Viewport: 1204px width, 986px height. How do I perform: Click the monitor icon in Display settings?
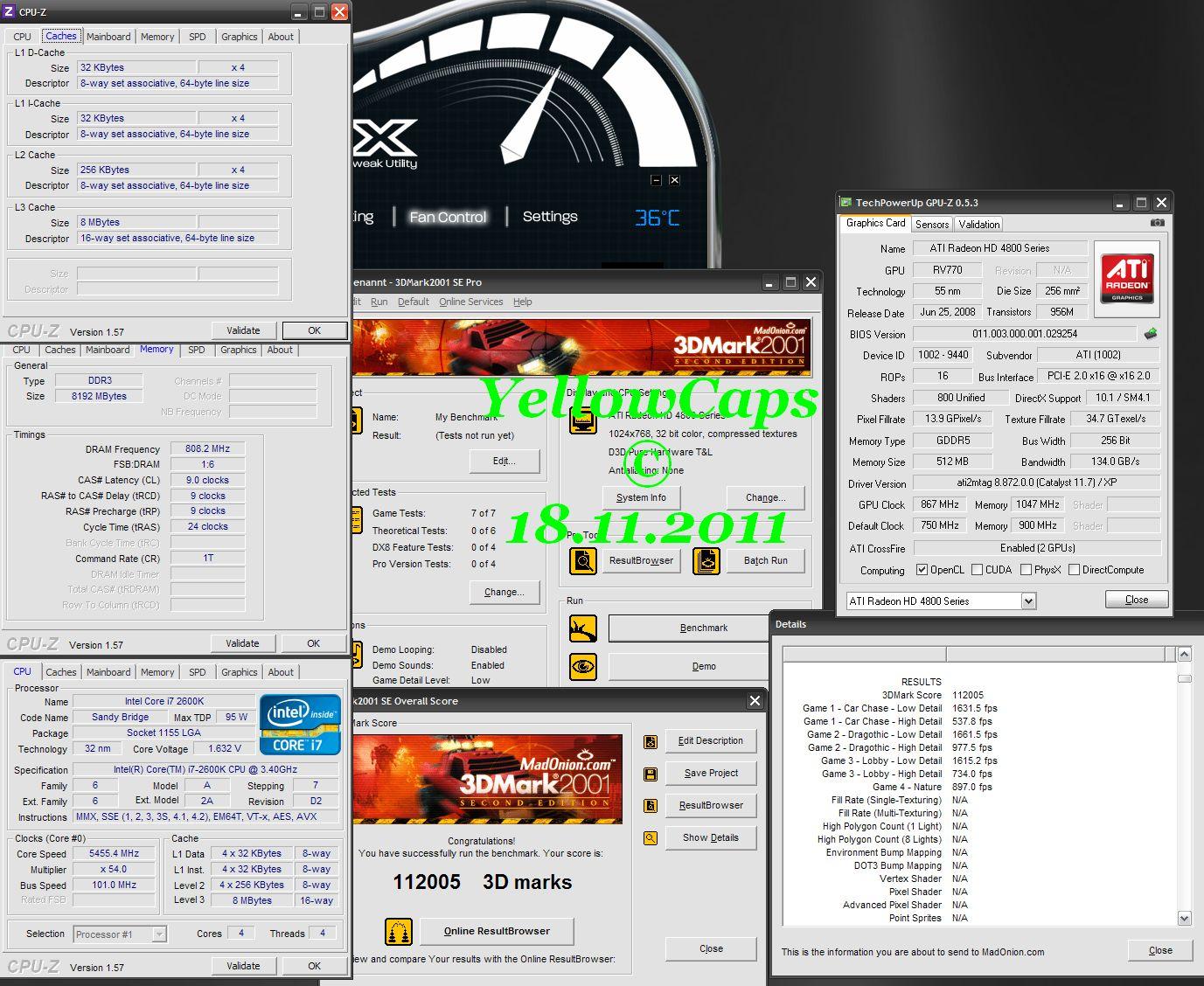pos(582,421)
